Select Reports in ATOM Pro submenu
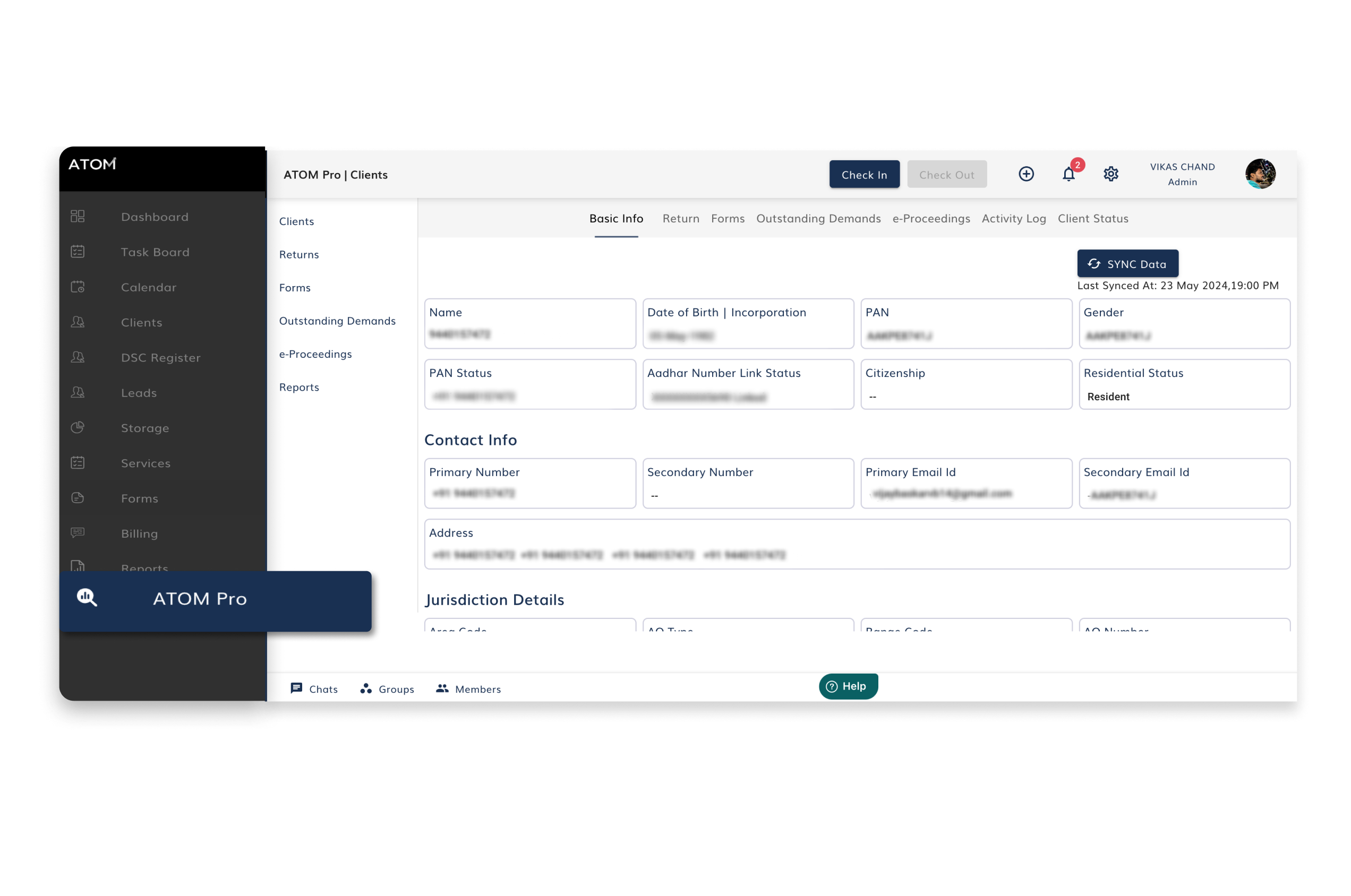 coord(299,387)
